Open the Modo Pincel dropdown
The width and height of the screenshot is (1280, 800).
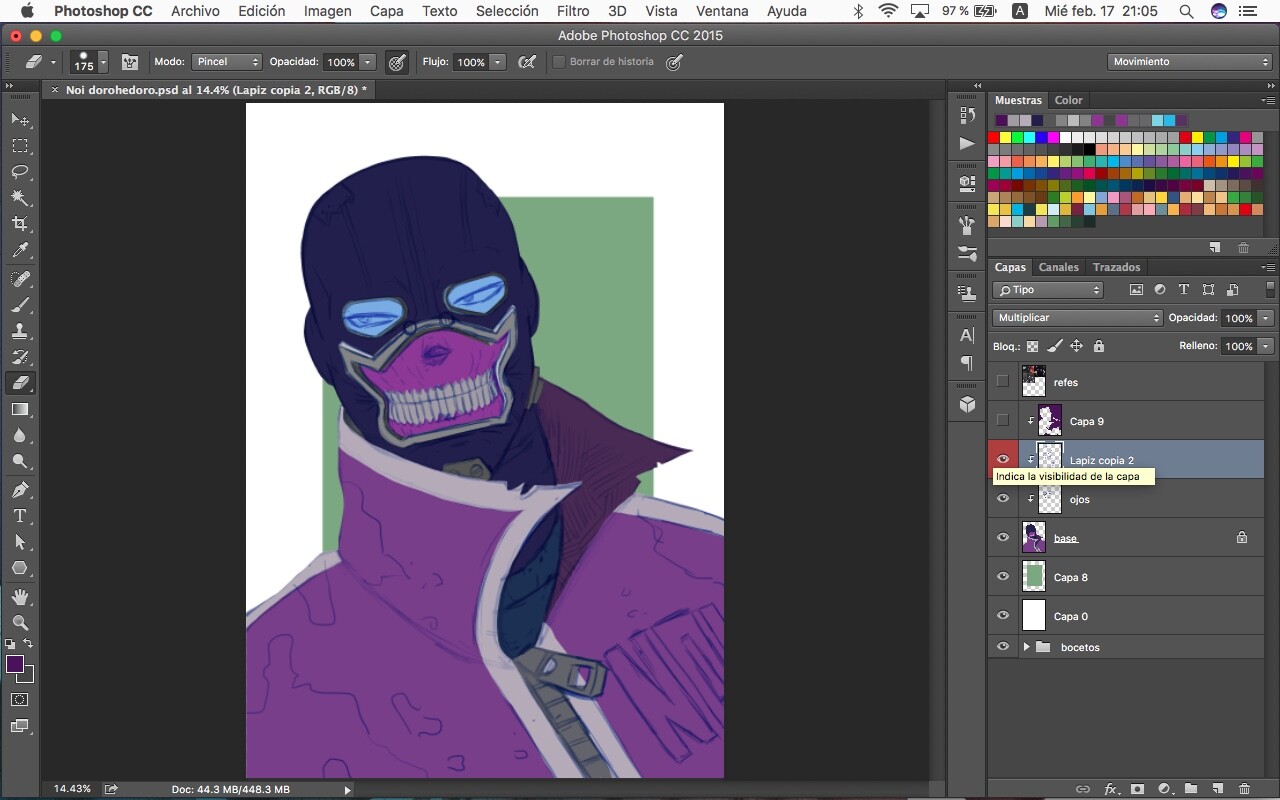[x=227, y=62]
